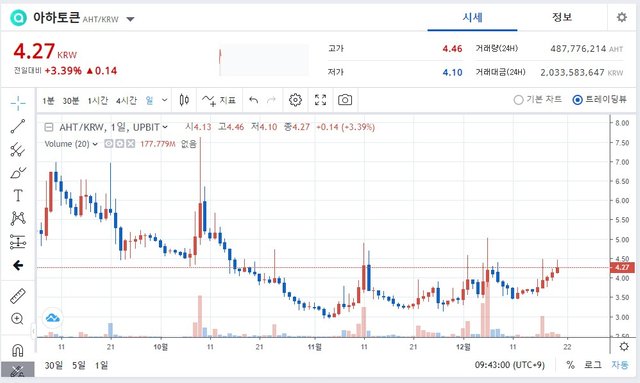Select the long position forecast tool
640x383 pixels.
(18, 242)
